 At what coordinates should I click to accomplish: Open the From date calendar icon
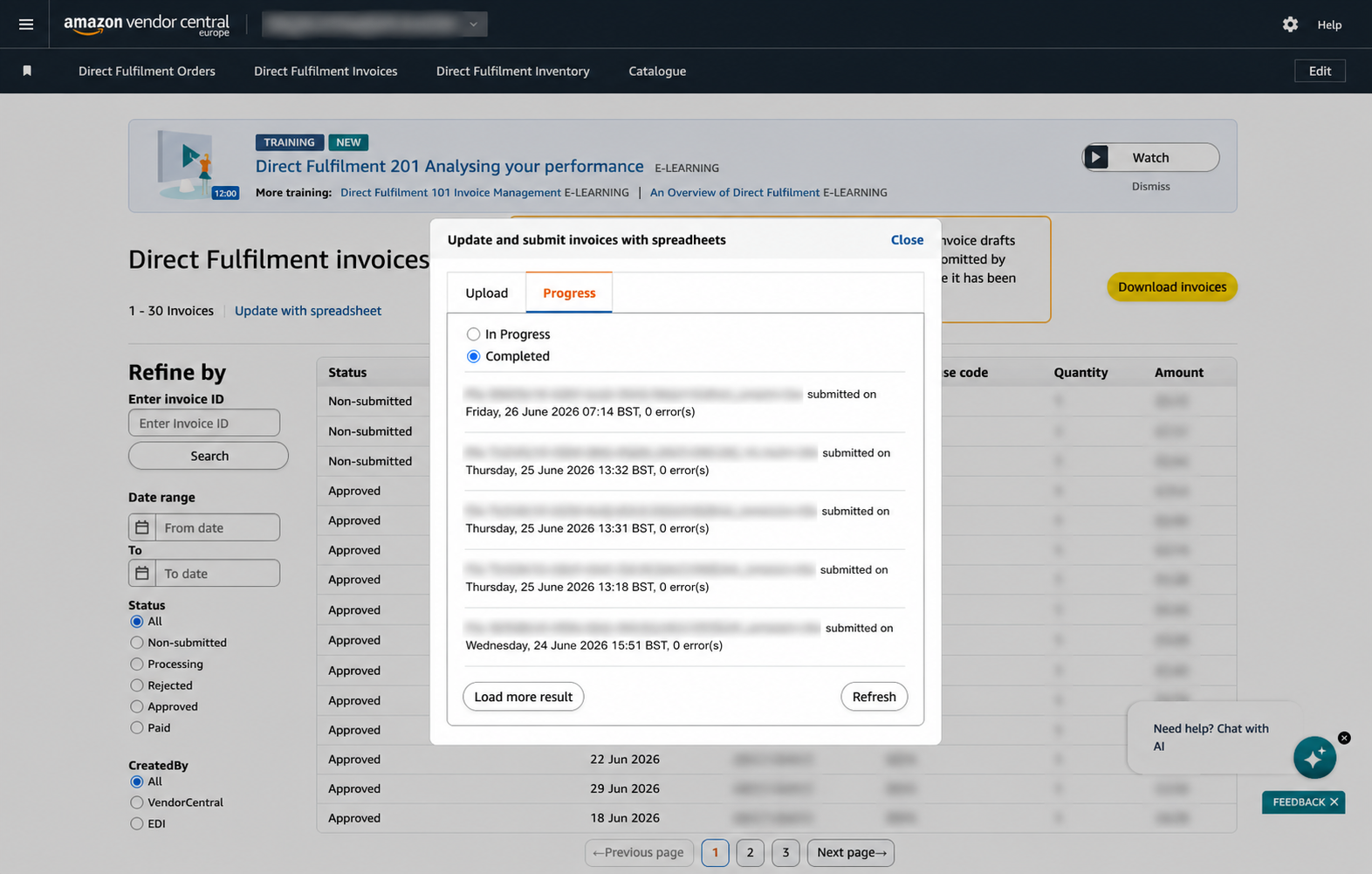coord(142,527)
